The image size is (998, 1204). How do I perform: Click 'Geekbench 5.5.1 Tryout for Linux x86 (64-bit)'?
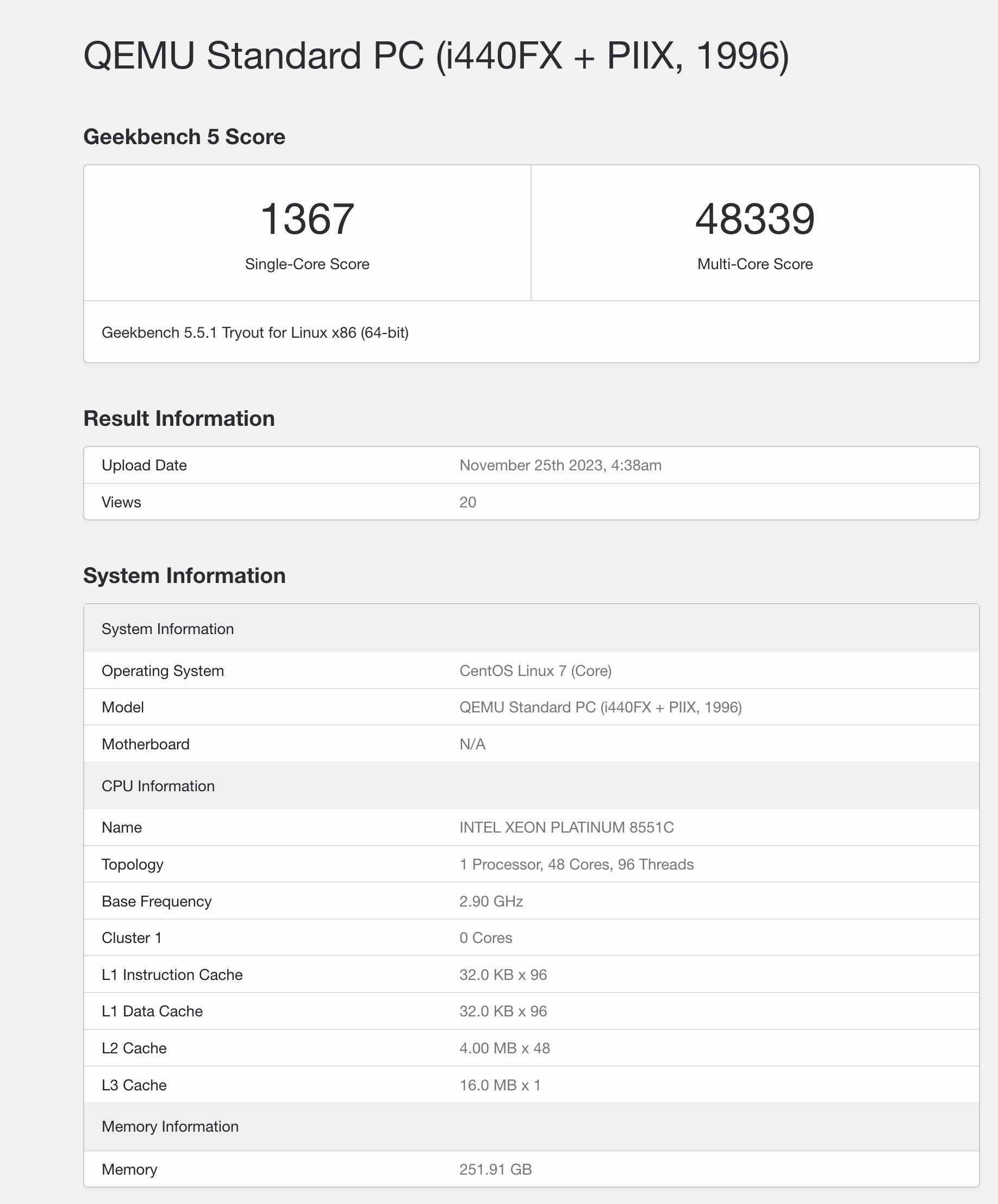[255, 332]
